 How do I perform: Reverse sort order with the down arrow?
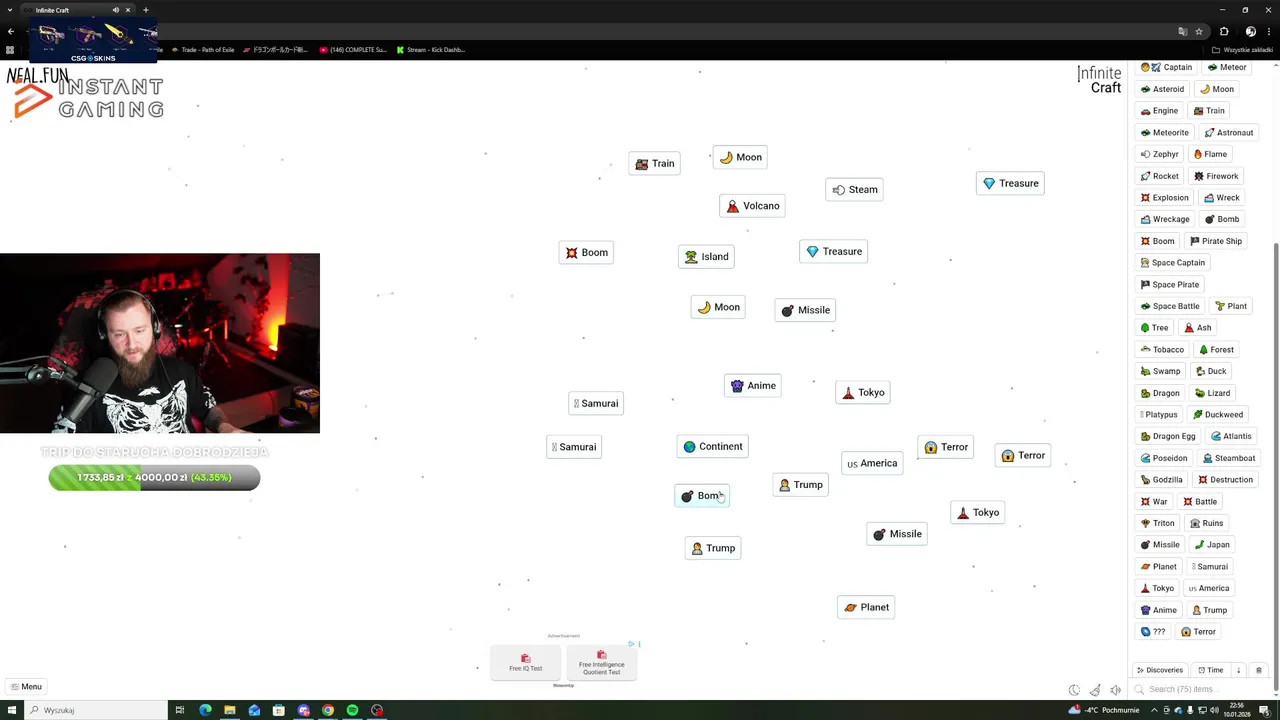(1238, 670)
